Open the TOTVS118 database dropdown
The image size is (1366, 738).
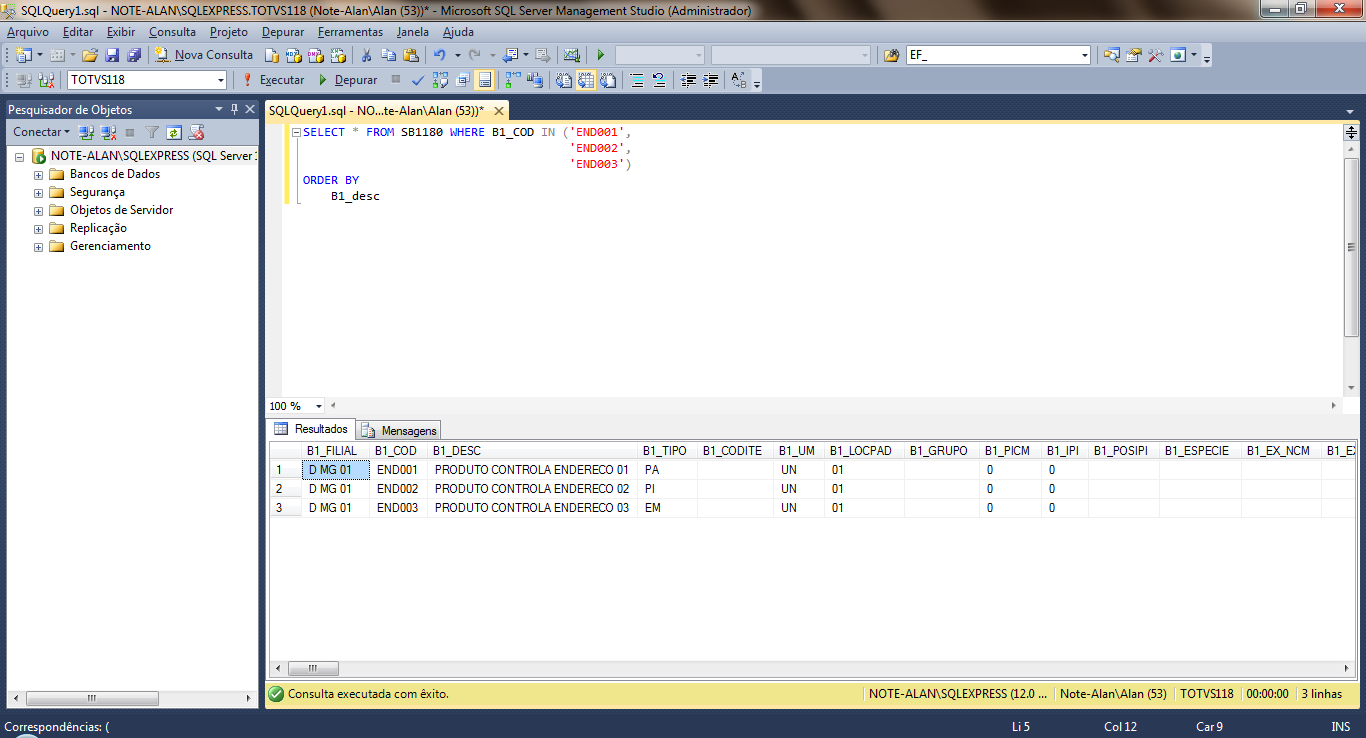[221, 80]
